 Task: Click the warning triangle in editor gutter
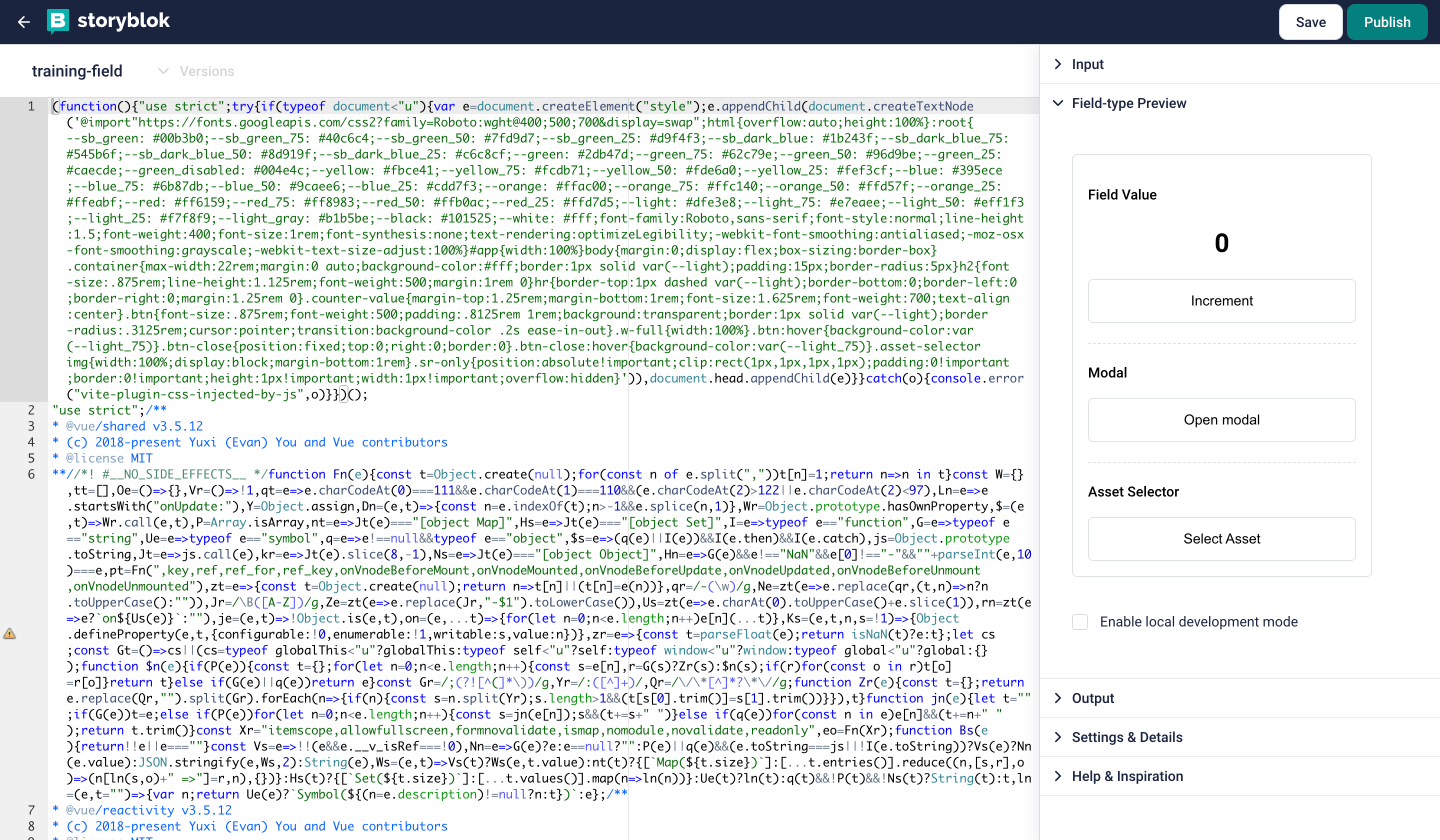click(9, 633)
